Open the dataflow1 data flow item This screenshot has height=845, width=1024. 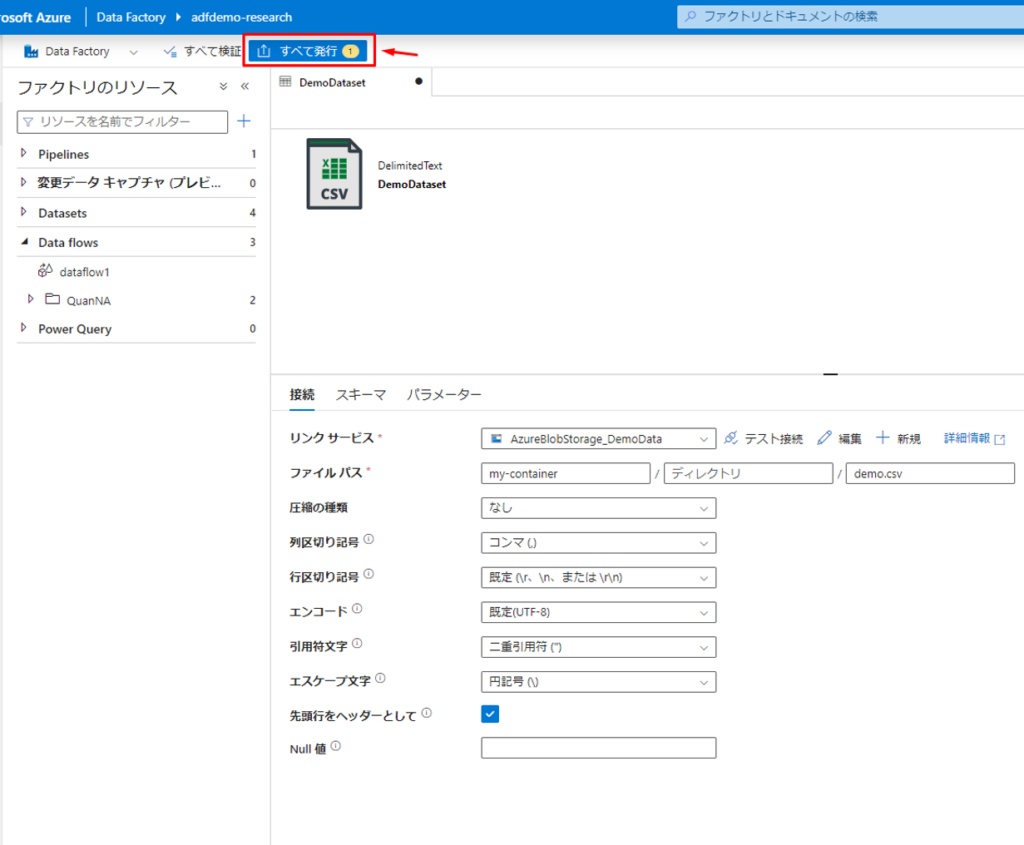coord(84,271)
